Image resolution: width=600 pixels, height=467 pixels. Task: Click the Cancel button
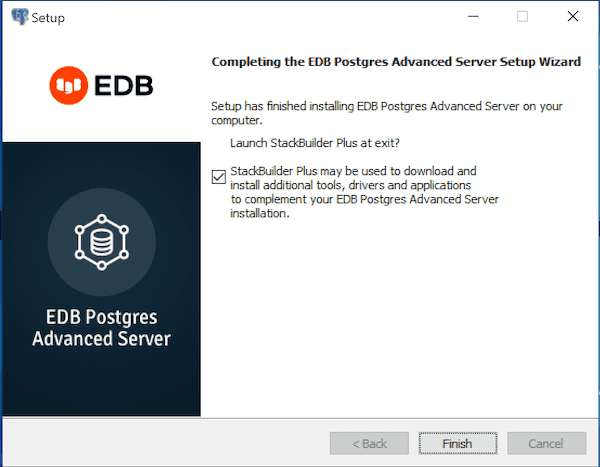546,443
